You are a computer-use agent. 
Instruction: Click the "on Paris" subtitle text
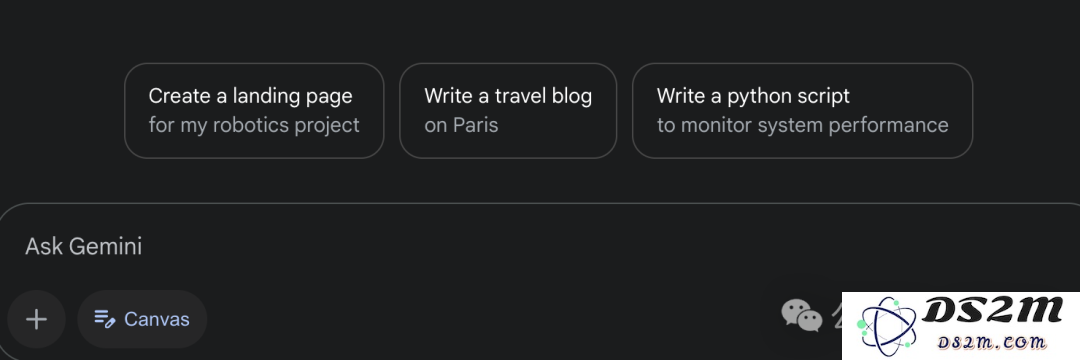pos(461,125)
